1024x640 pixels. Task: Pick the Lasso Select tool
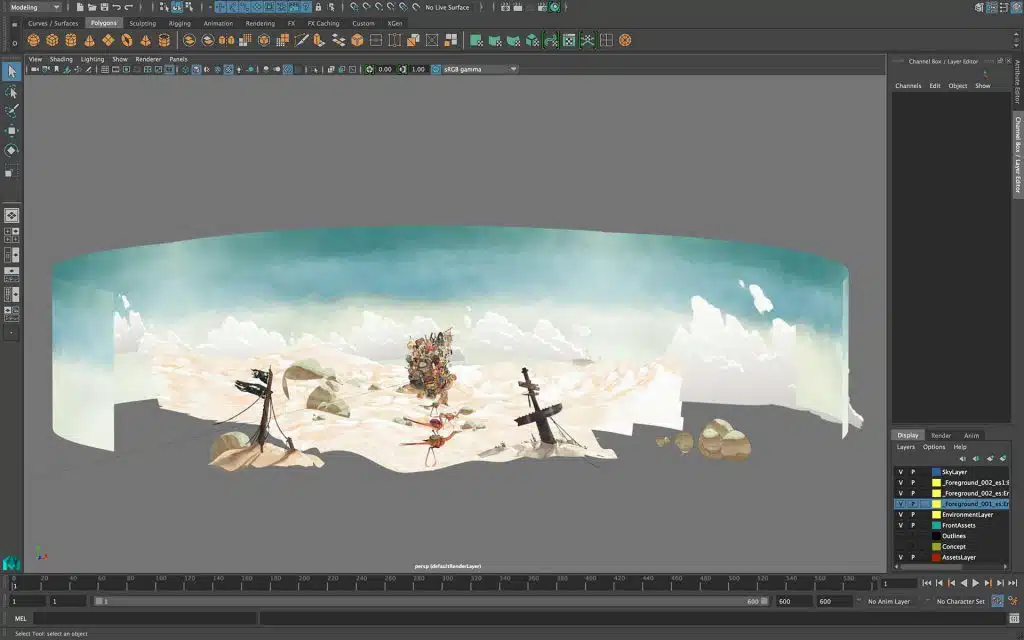coord(11,92)
